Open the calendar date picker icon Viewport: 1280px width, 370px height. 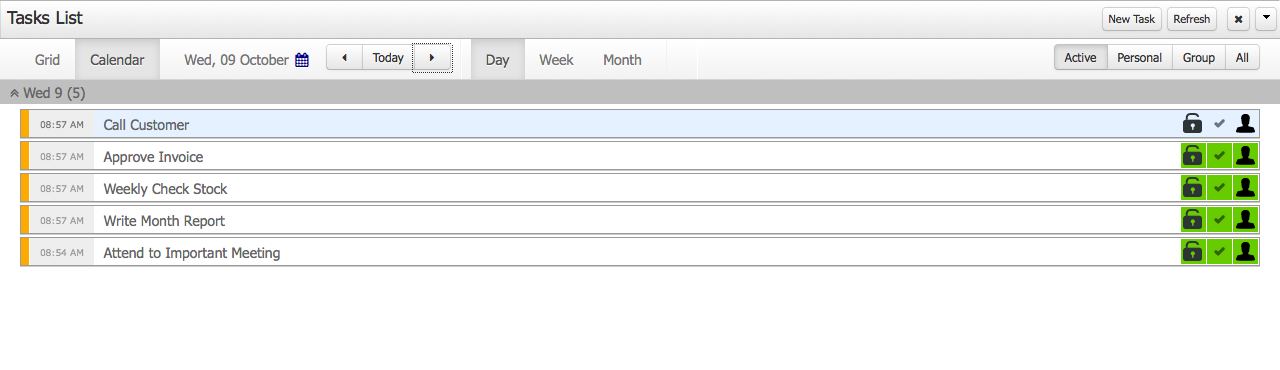(302, 60)
